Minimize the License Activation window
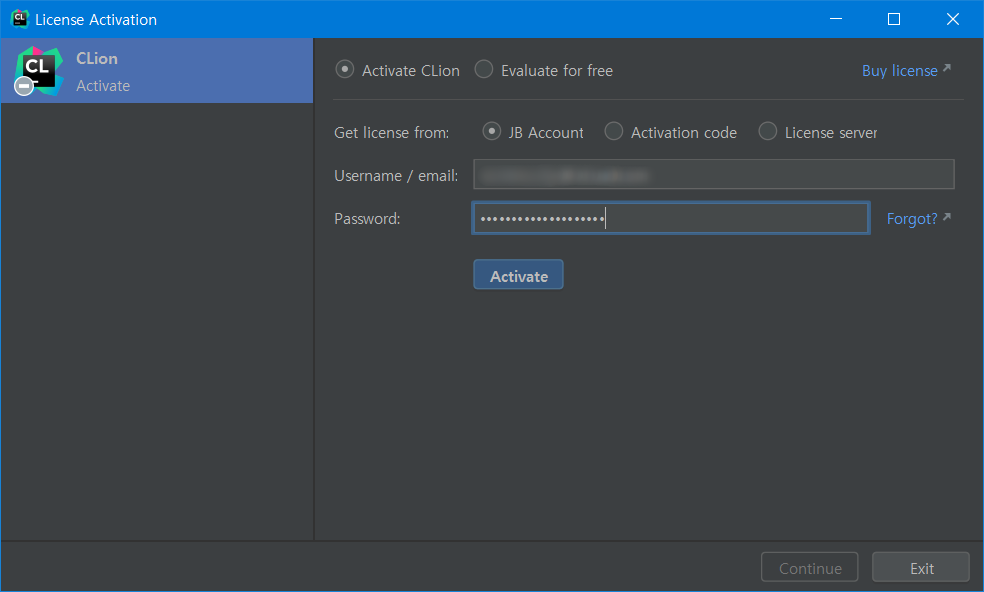 click(x=836, y=19)
